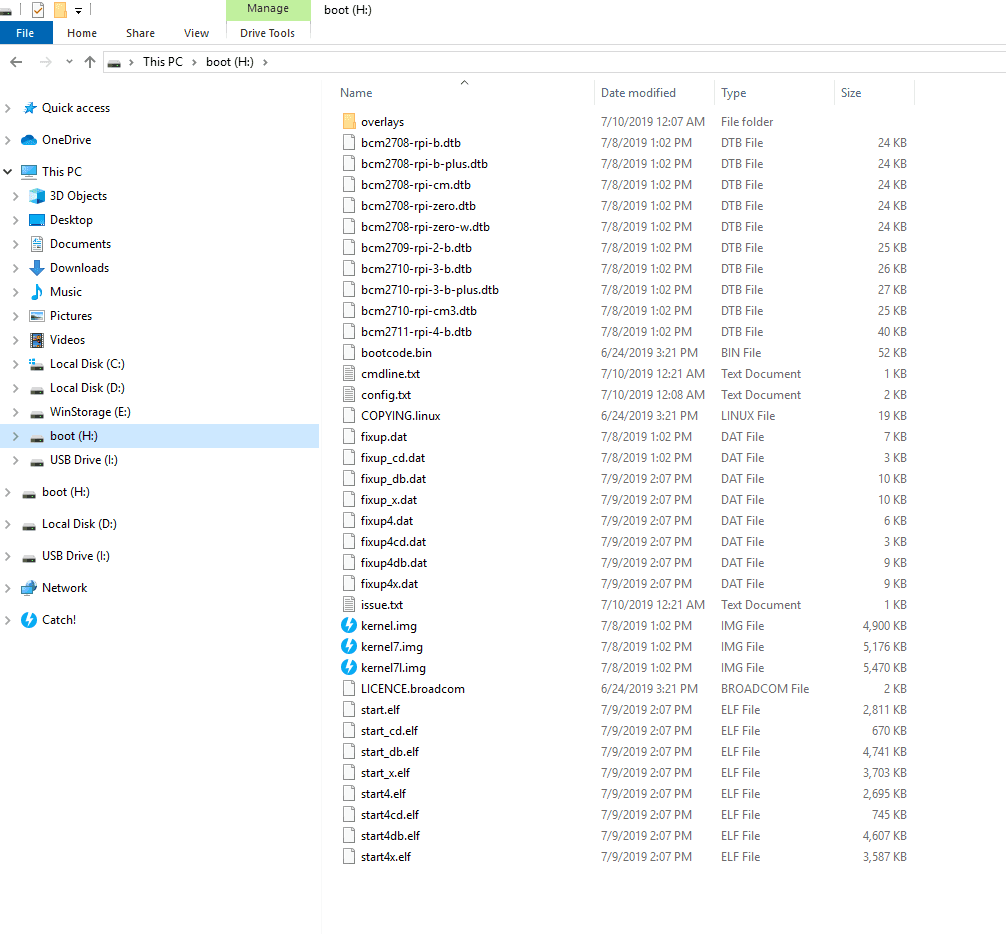Switch to the Share ribbon tab
1006x934 pixels.
coord(140,33)
